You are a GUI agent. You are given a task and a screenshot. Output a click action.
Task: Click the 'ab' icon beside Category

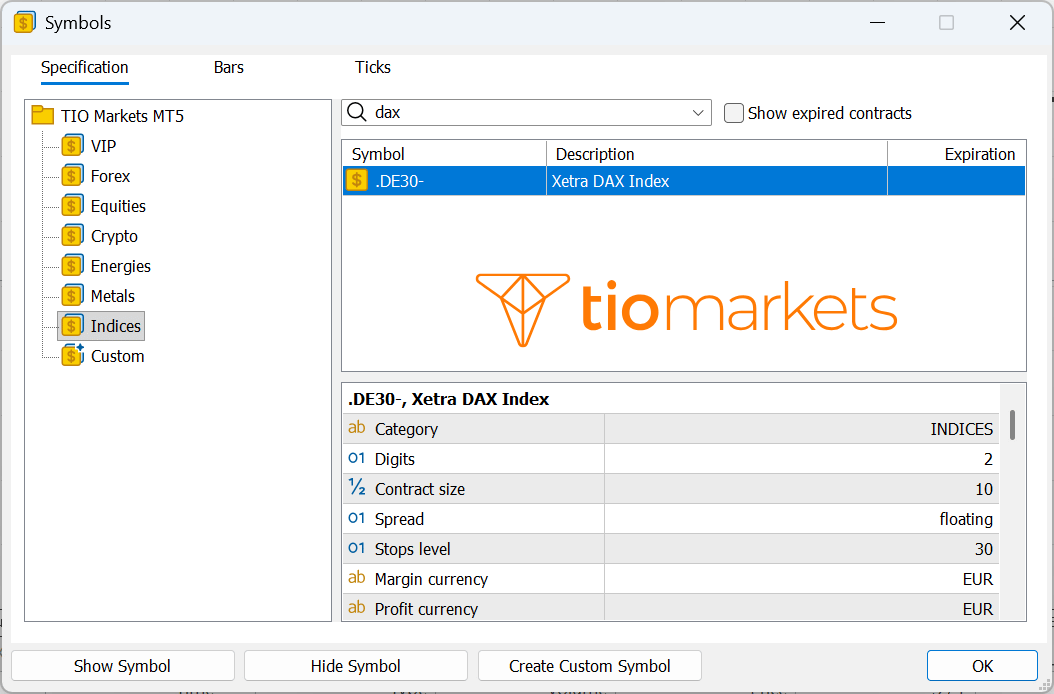[356, 428]
